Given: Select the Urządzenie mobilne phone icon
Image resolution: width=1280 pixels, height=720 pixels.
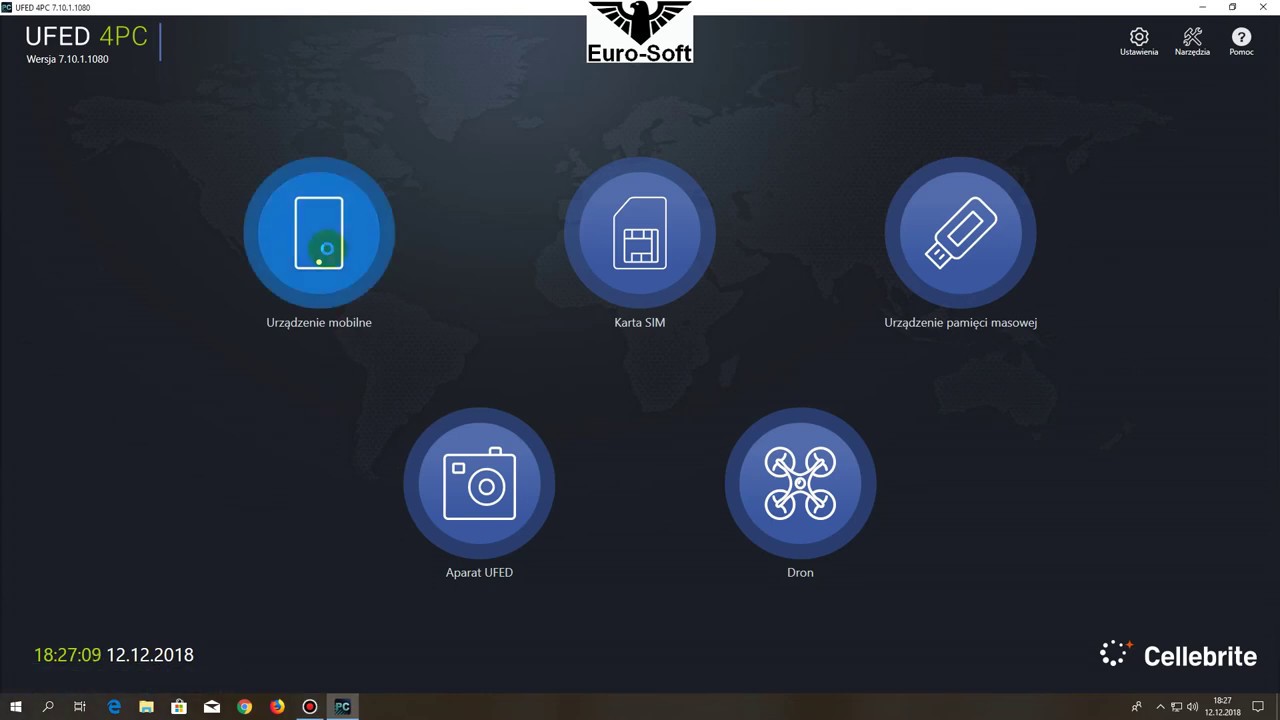Looking at the screenshot, I should click(x=319, y=234).
